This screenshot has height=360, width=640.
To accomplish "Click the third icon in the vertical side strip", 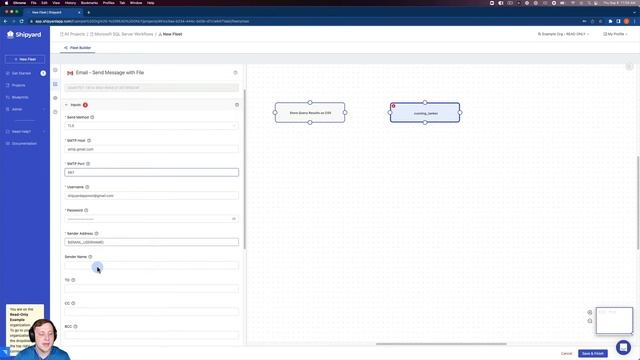I will point(55,98).
